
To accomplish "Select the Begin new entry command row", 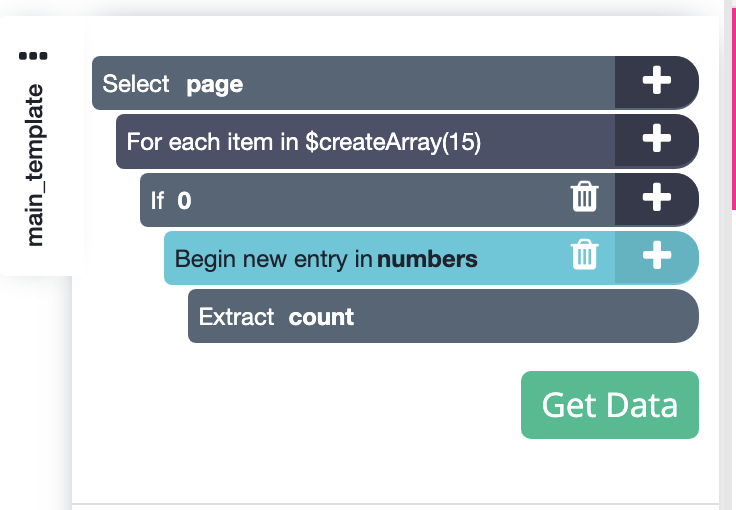I will click(520, 258).
